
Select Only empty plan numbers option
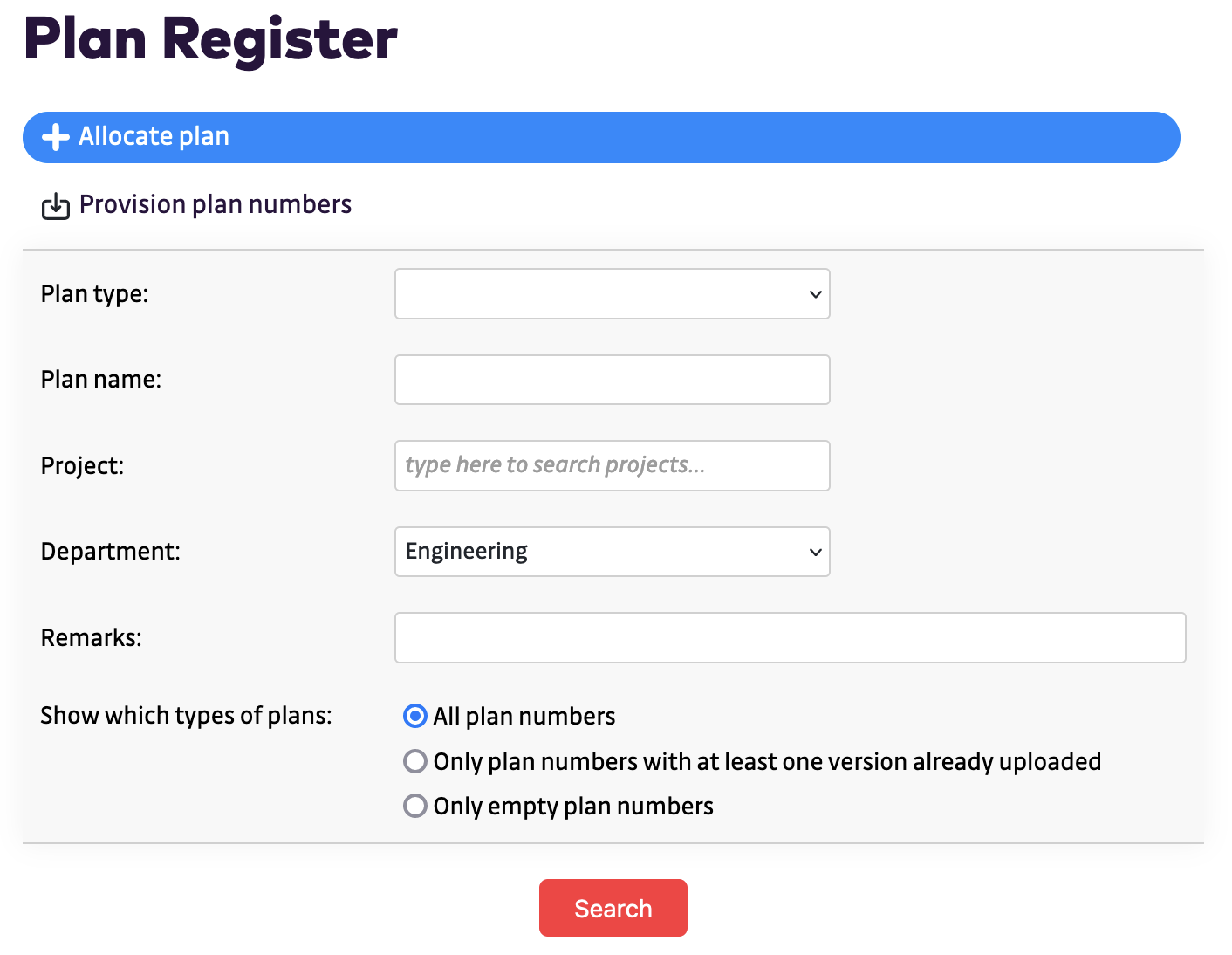click(x=415, y=806)
